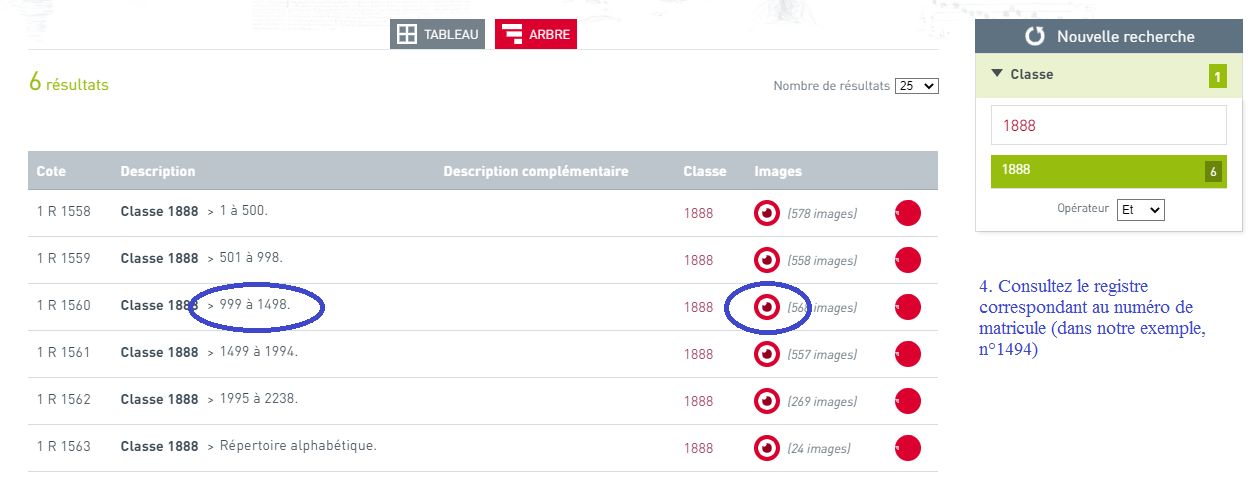Click eye icon on row 1995 à 2238
1251x478 pixels.
[766, 401]
